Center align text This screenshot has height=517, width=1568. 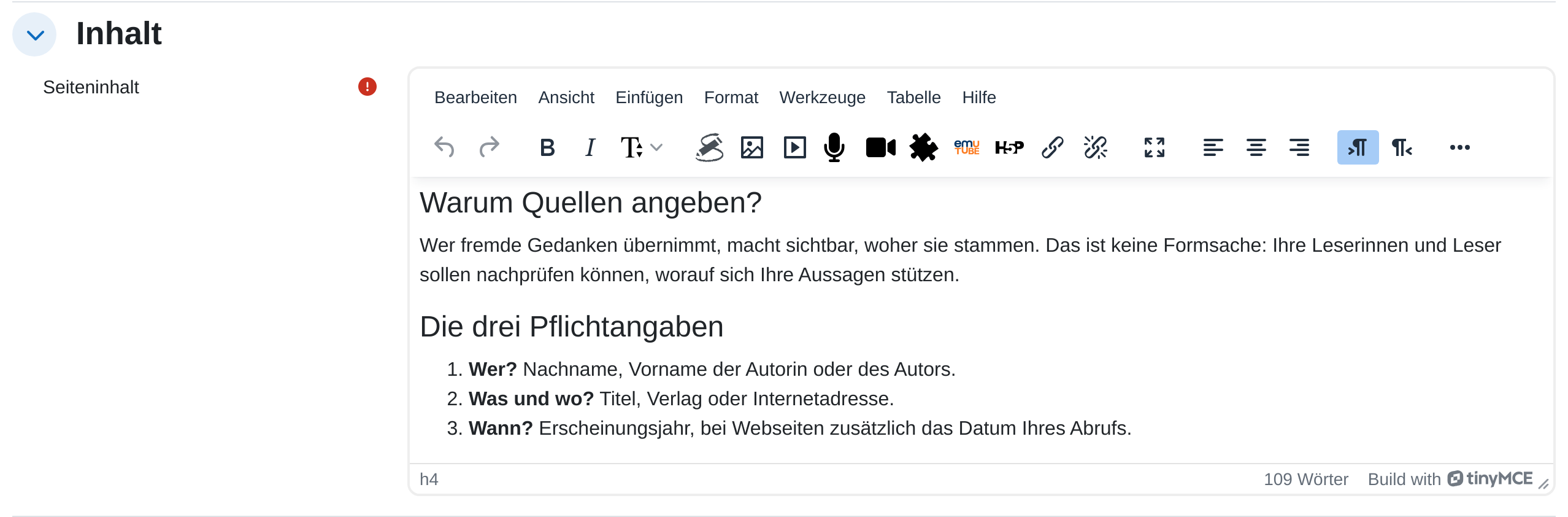click(1256, 147)
